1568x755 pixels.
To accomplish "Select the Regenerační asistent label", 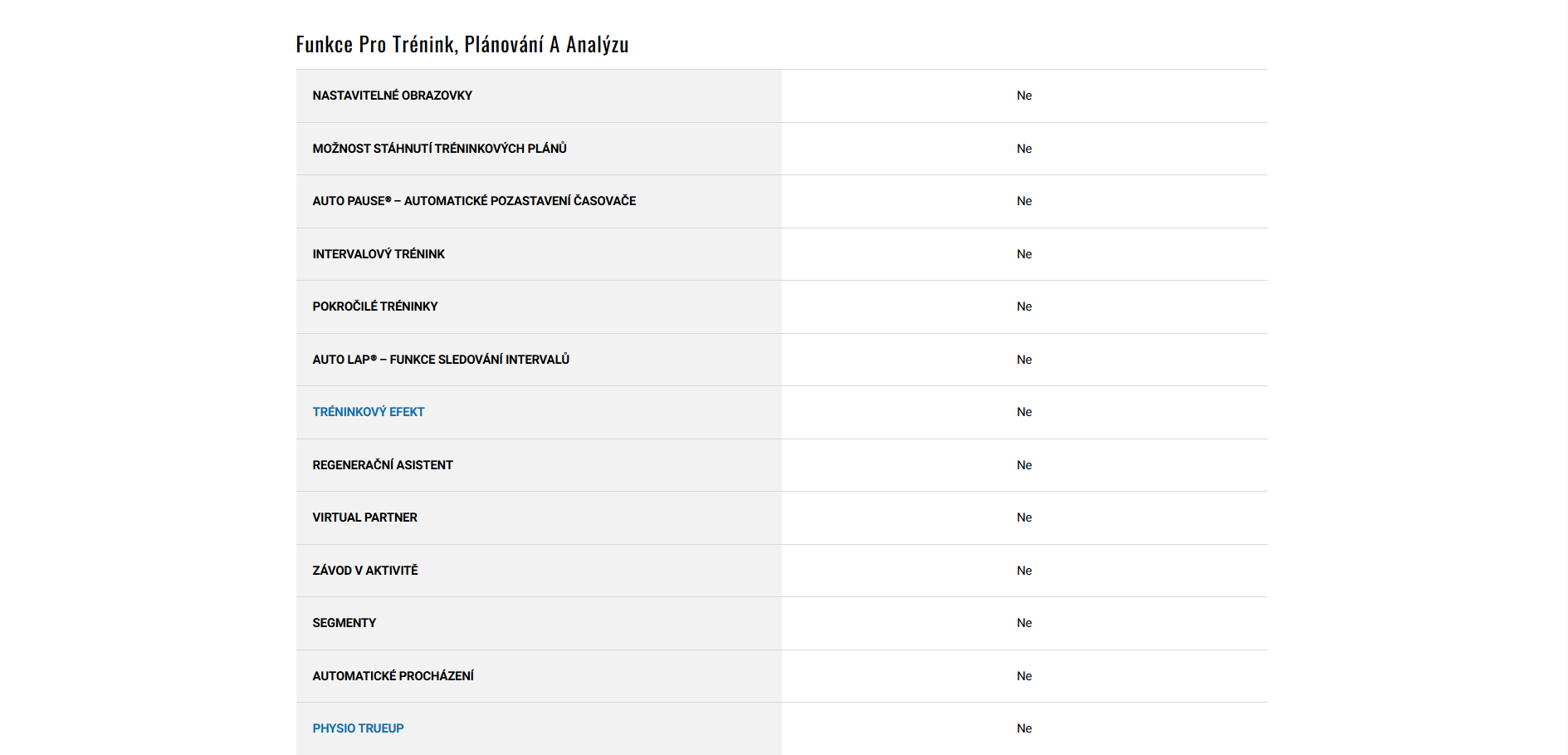I will (x=383, y=465).
